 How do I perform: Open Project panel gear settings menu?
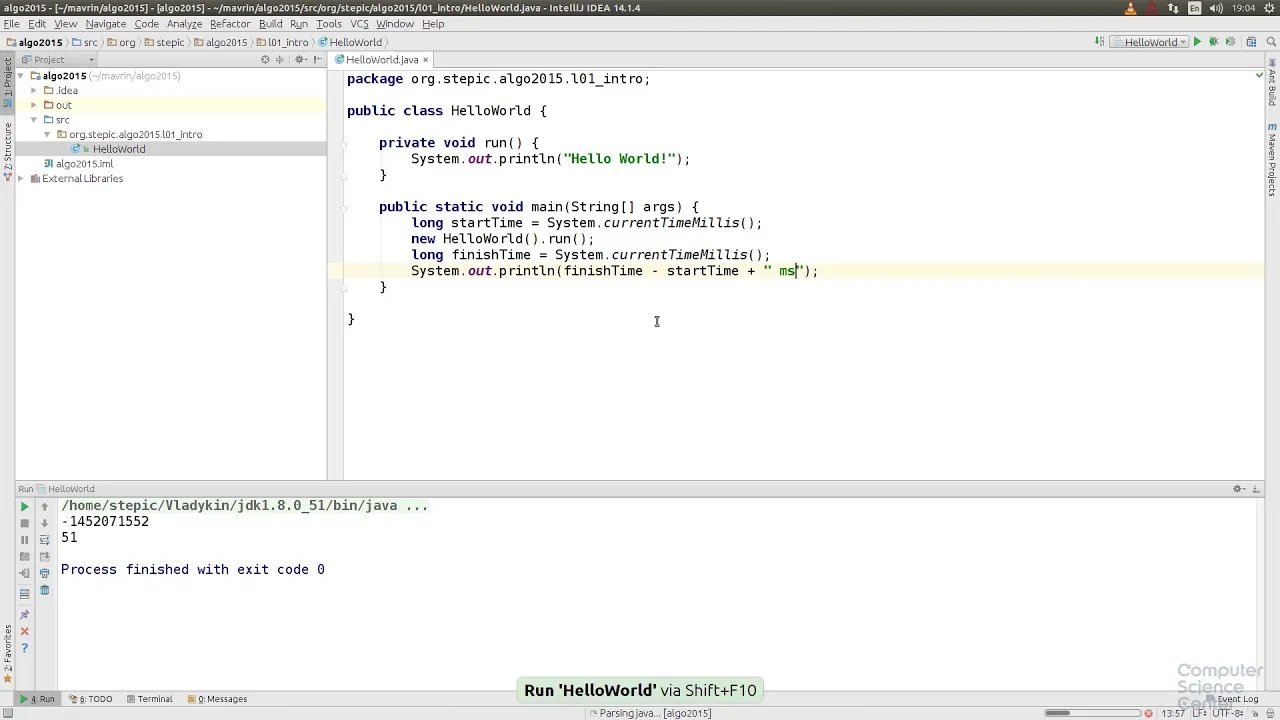point(300,60)
